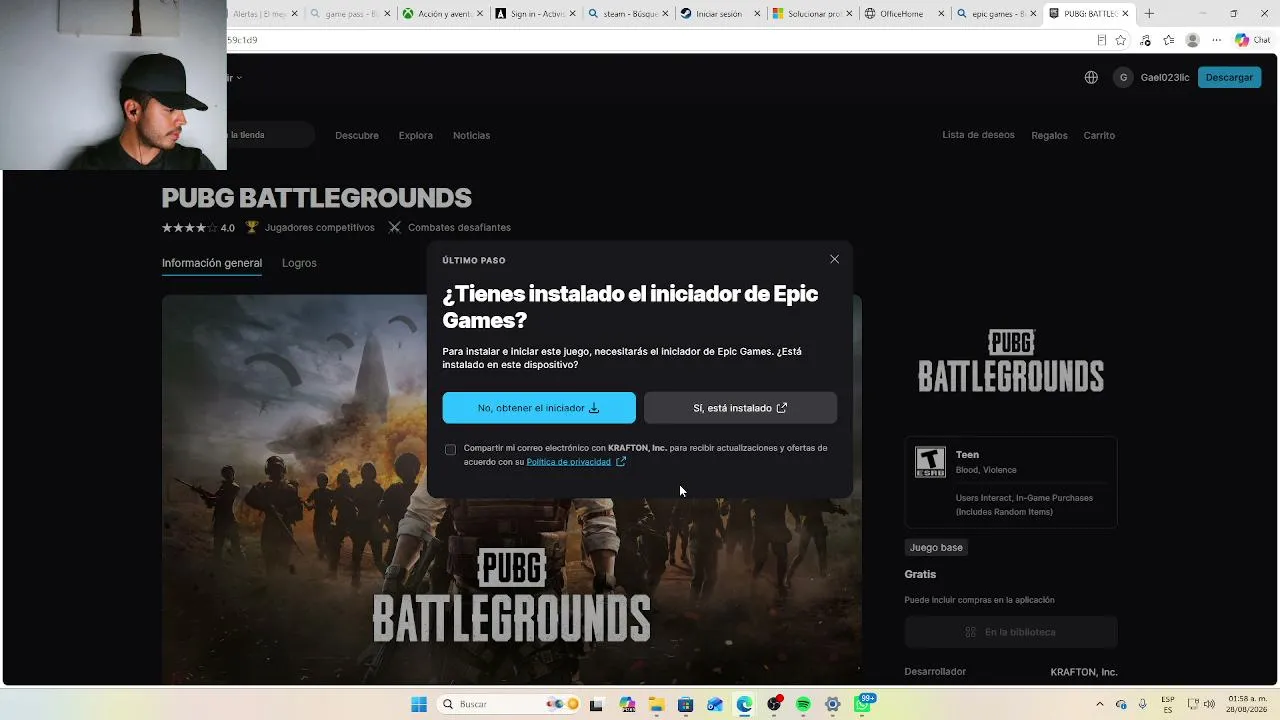
Task: Open the browser three-dots menu
Action: [x=1217, y=40]
